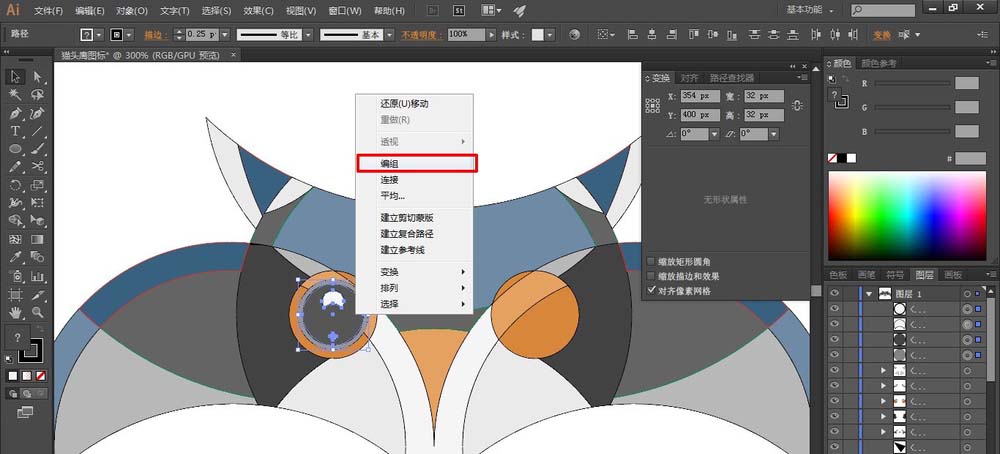Screen dimensions: 1000x454
Task: Select the Shape Builder tool
Action: [x=16, y=221]
